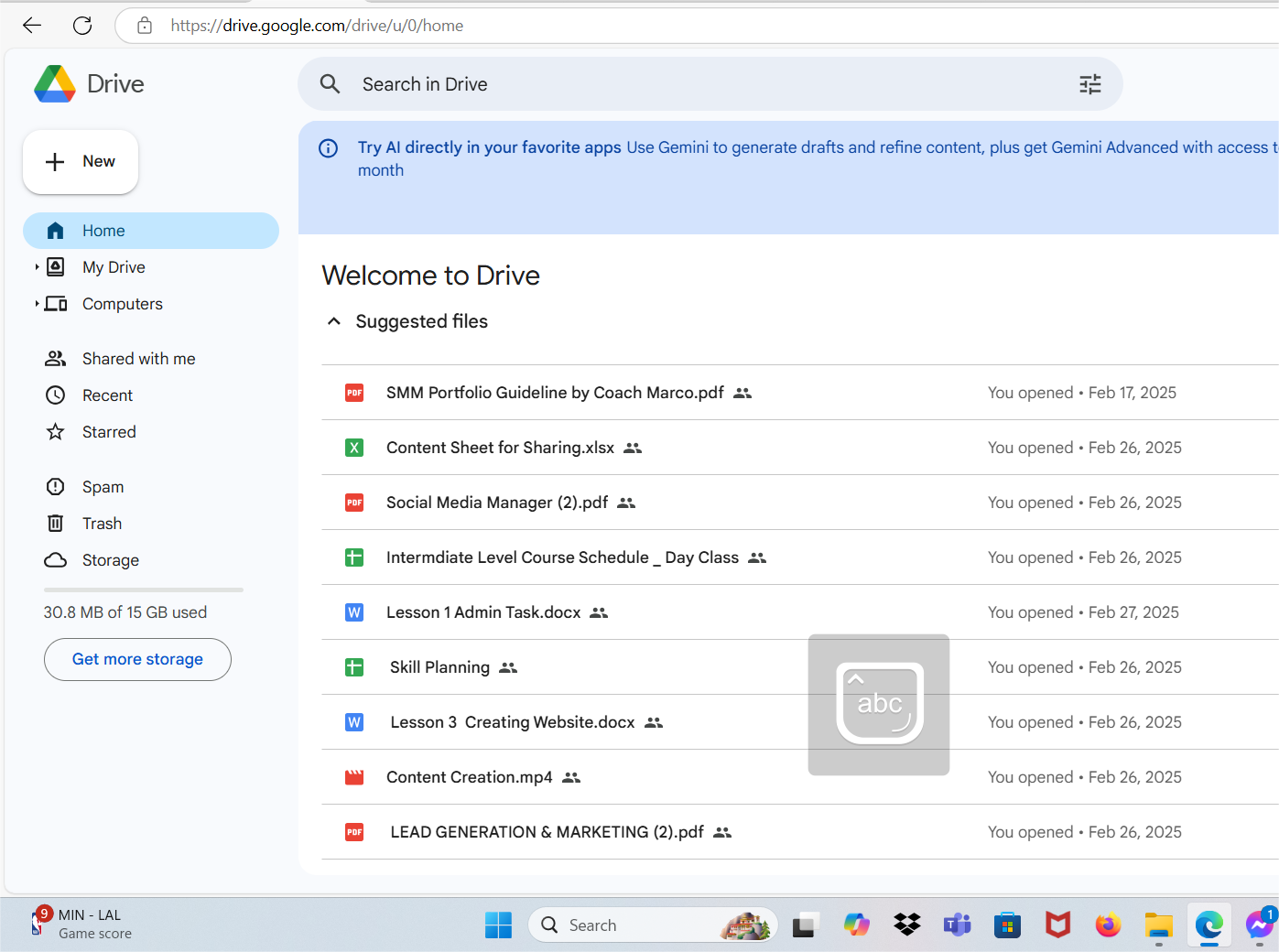Click the shared people icon after Lesson 3 Creating Website.docx
This screenshot has width=1279, height=952.
654,722
